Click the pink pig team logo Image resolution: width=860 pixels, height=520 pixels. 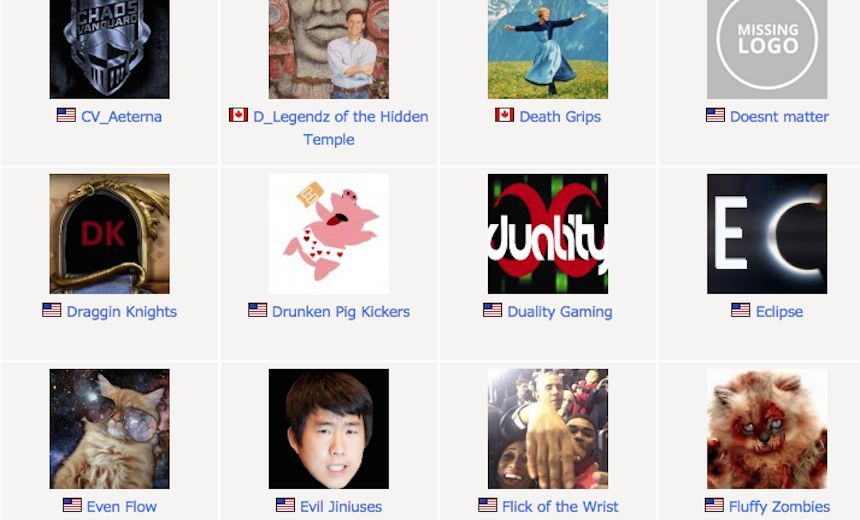coord(329,234)
